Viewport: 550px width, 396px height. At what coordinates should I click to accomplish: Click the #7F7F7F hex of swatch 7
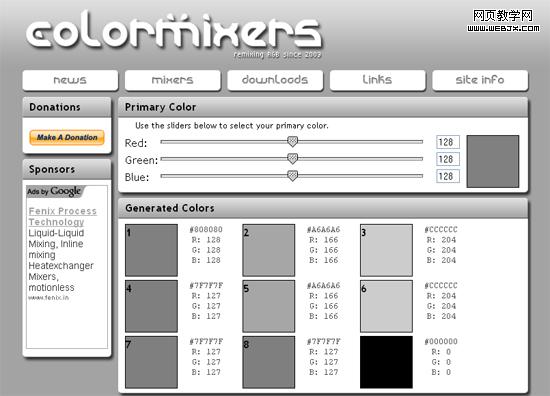coord(206,341)
